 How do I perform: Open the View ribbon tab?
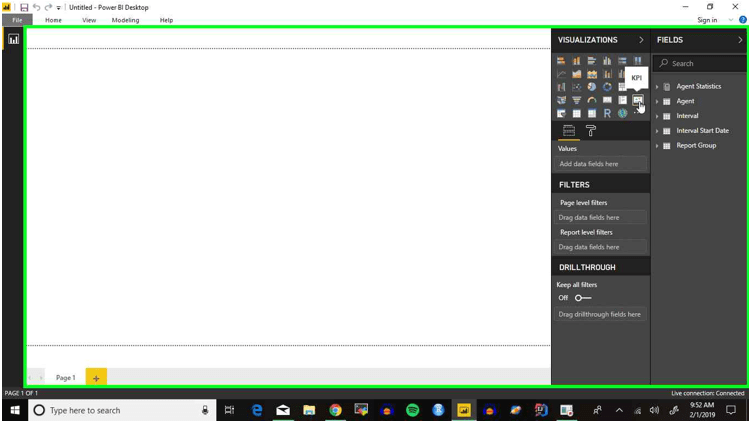coord(89,20)
